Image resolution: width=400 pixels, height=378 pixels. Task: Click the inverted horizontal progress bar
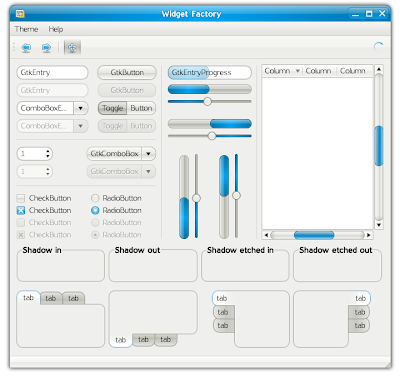(x=210, y=124)
